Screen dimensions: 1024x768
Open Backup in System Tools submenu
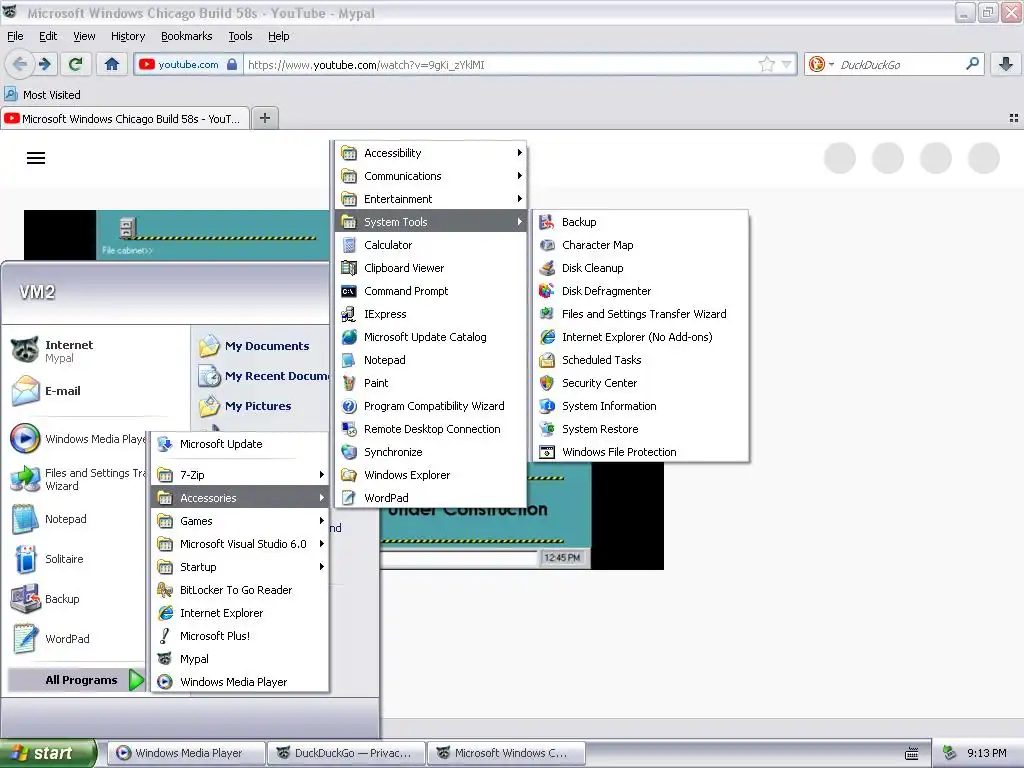pos(640,222)
